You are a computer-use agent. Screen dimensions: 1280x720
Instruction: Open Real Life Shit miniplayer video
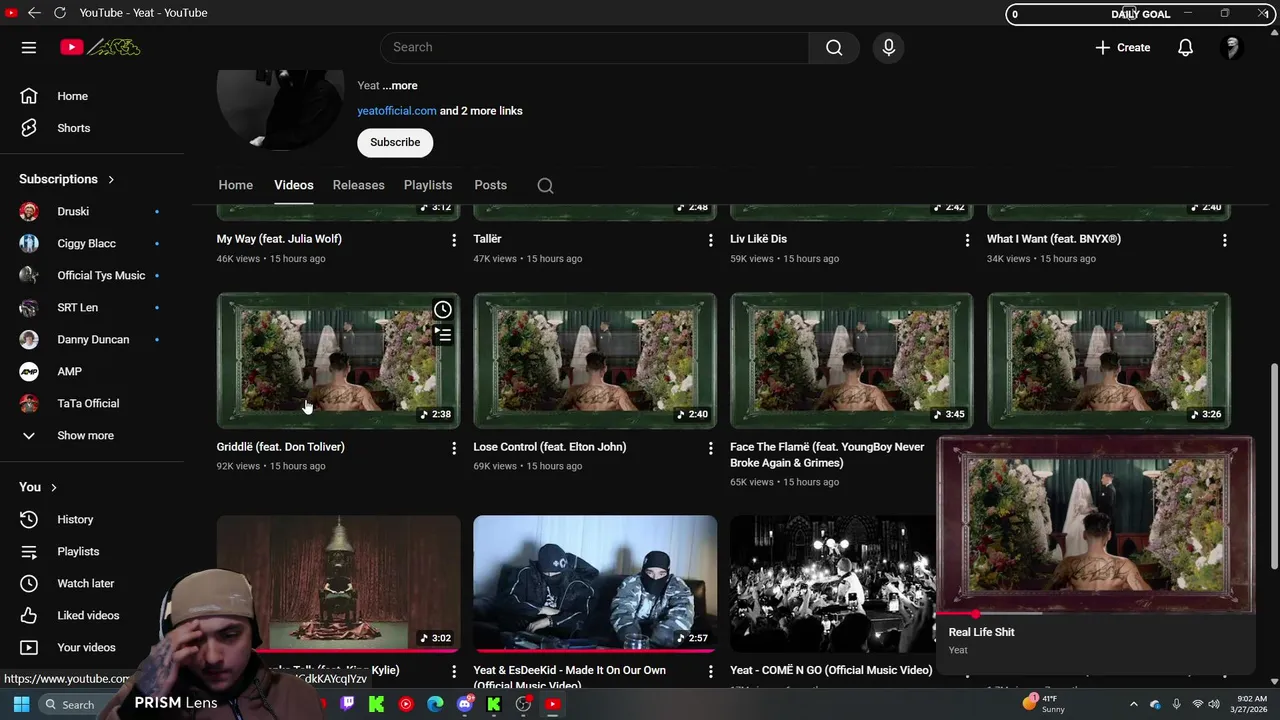[1095, 524]
